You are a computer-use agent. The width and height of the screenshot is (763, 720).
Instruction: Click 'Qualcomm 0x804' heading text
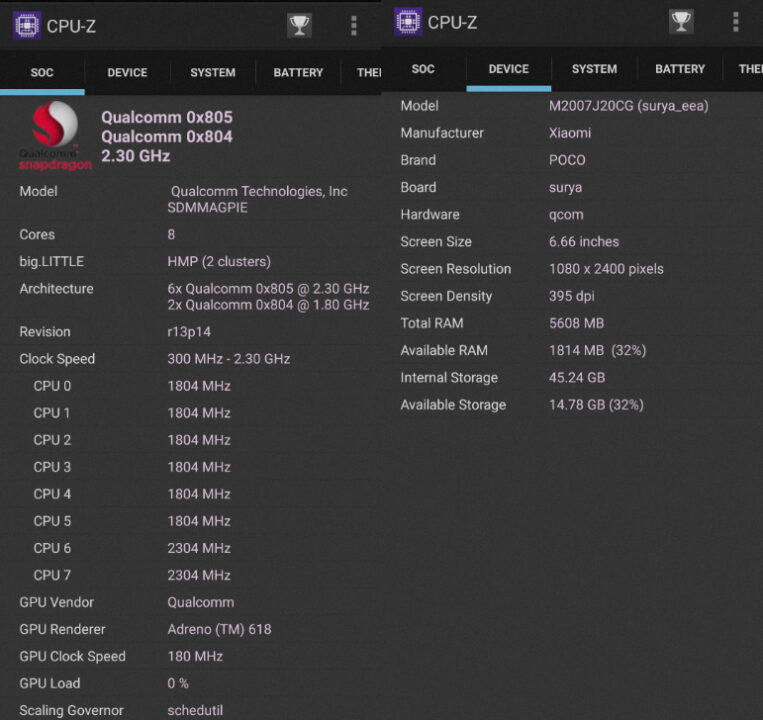pos(167,137)
